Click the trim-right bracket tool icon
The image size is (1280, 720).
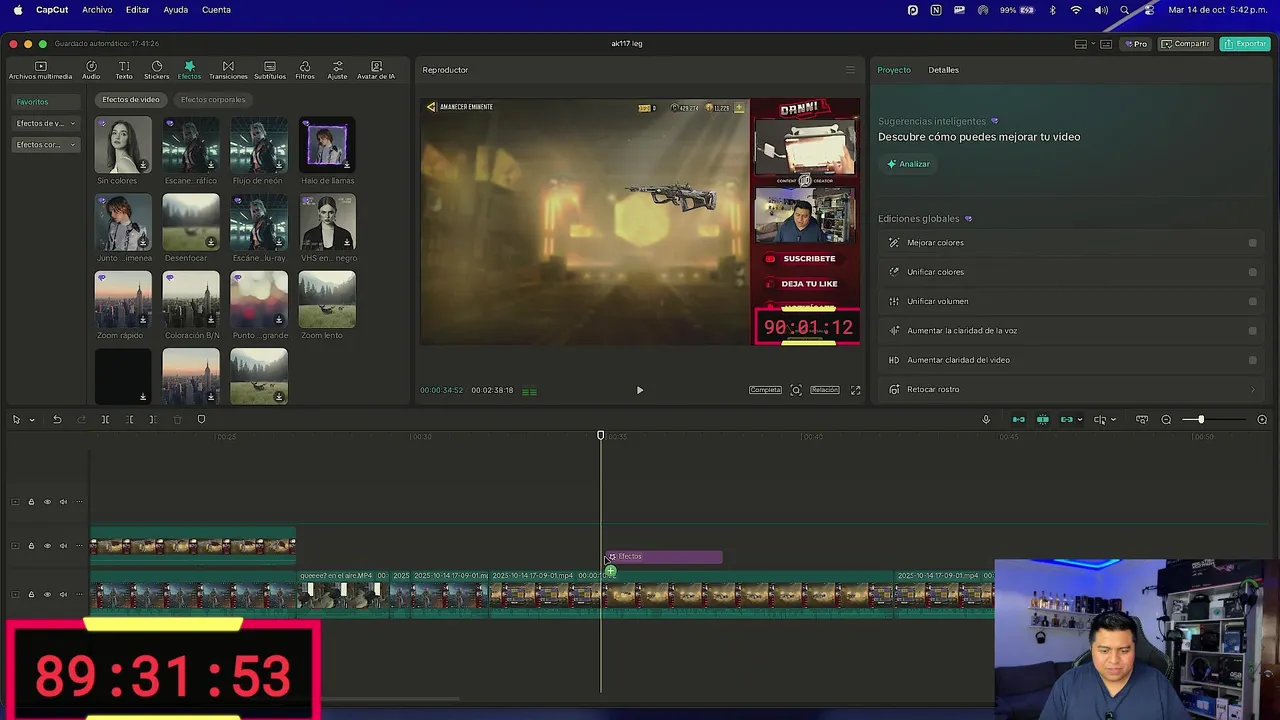[x=153, y=420]
